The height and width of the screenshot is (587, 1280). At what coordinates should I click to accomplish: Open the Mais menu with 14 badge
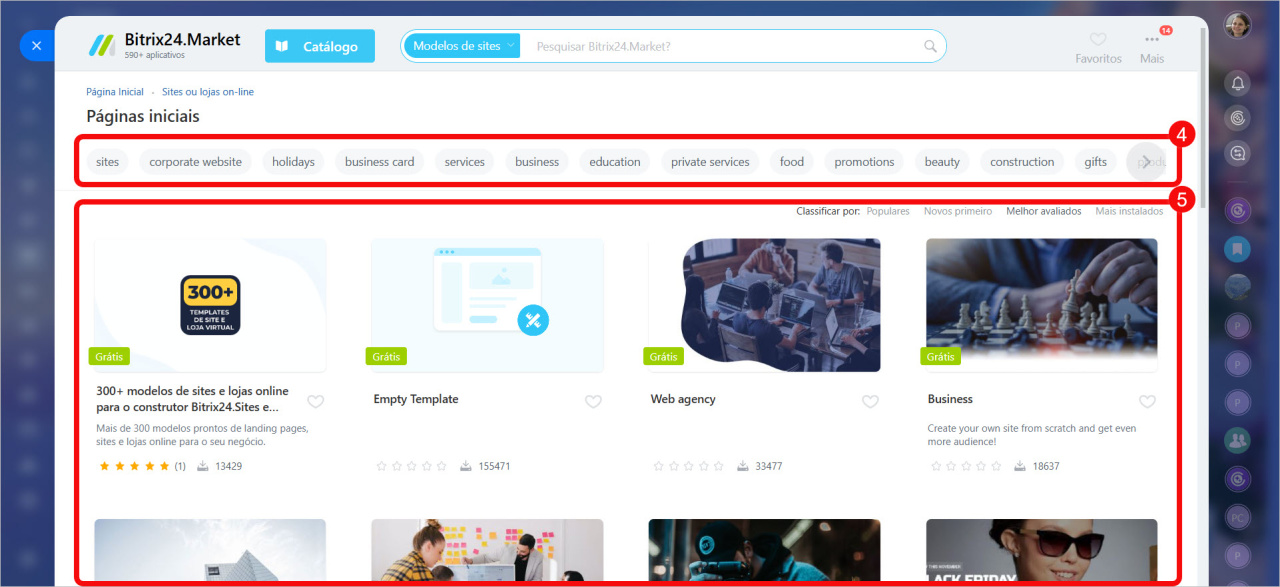(x=1152, y=47)
